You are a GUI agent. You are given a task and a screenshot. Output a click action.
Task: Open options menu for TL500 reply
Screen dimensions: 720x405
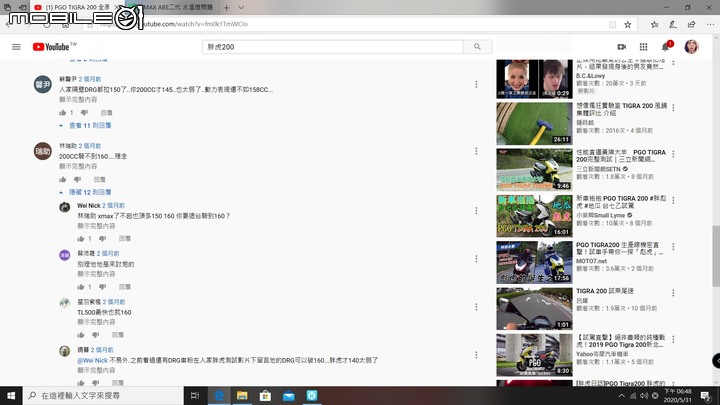pyautogui.click(x=476, y=307)
